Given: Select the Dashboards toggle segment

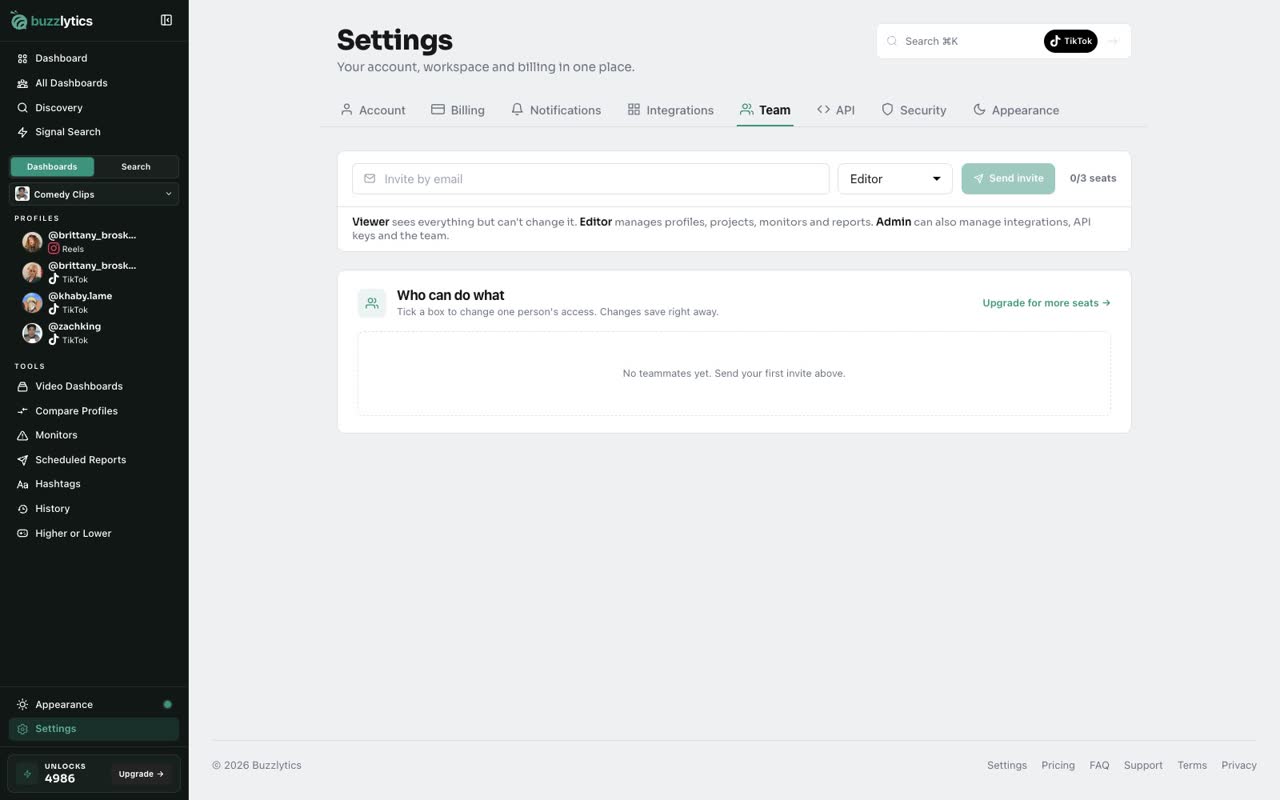Looking at the screenshot, I should click(52, 167).
